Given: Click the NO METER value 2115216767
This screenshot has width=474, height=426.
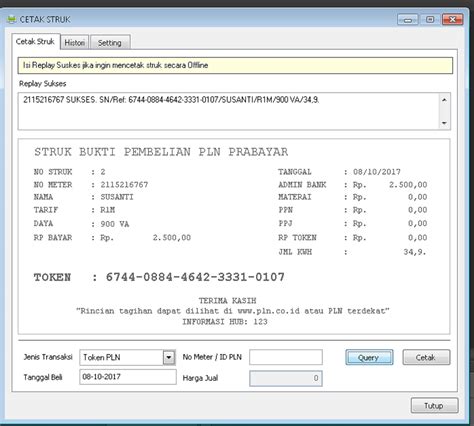Looking at the screenshot, I should pos(124,185).
